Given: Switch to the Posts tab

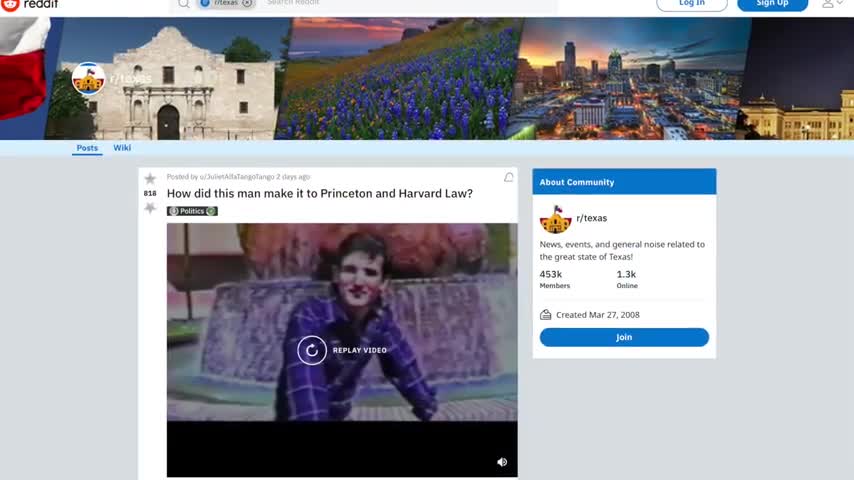Looking at the screenshot, I should point(87,148).
